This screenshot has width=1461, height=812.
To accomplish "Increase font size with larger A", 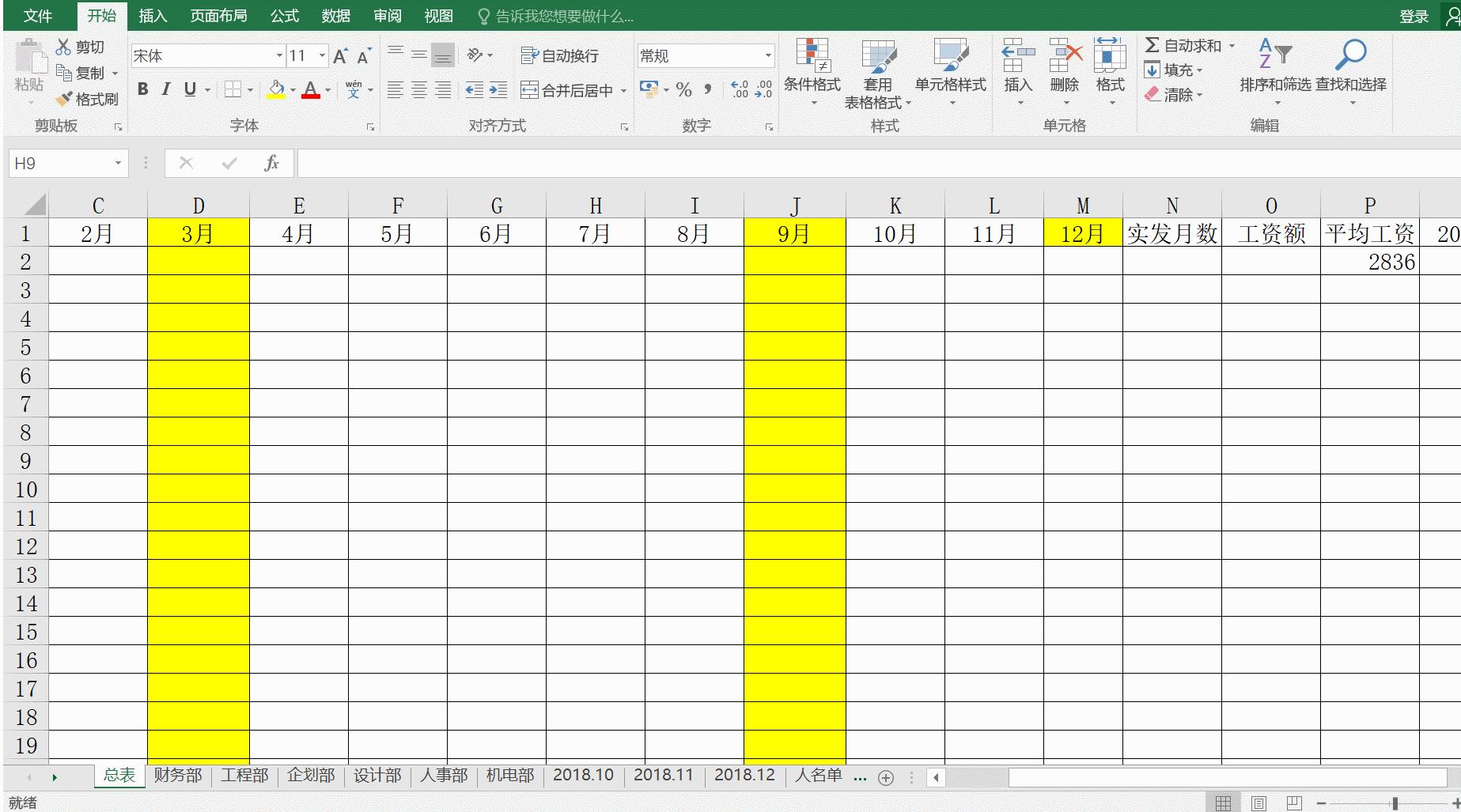I will (340, 56).
